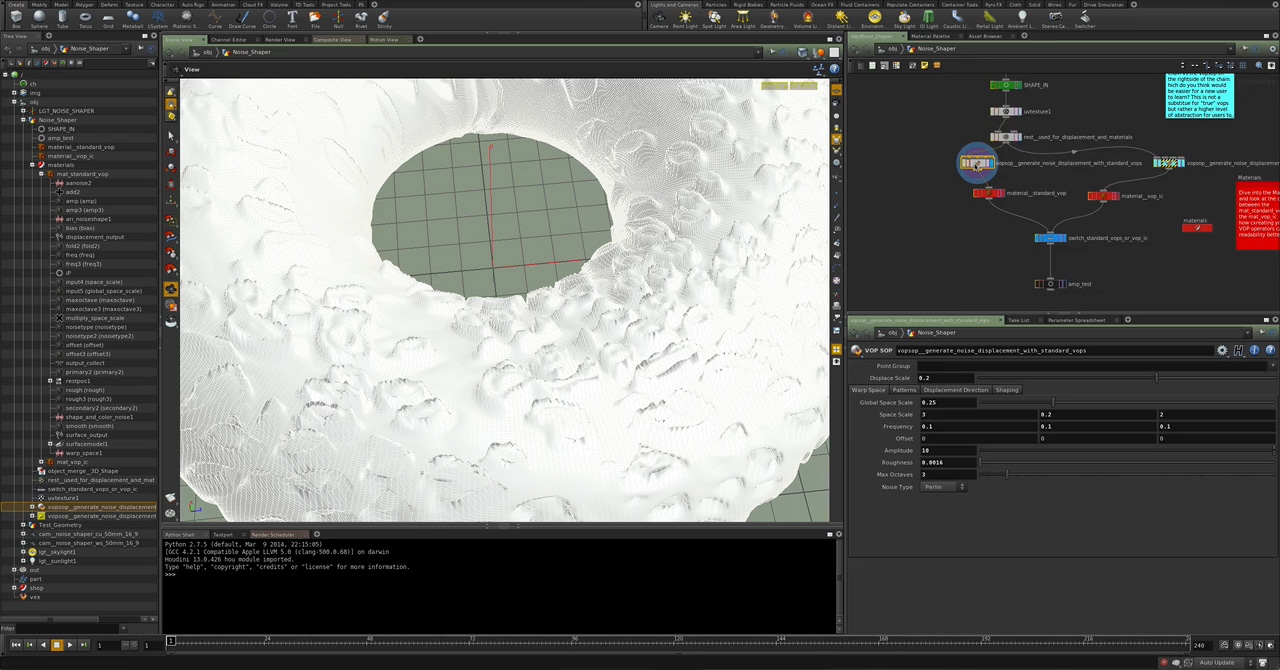Choose the Draw Curve shelf tool
This screenshot has width=1280, height=670.
point(242,19)
